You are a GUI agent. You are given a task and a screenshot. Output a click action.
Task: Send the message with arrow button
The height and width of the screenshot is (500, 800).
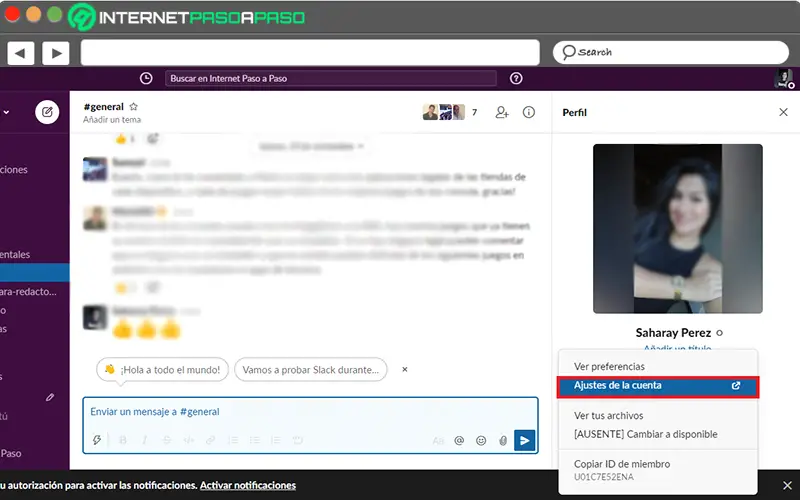tap(524, 440)
